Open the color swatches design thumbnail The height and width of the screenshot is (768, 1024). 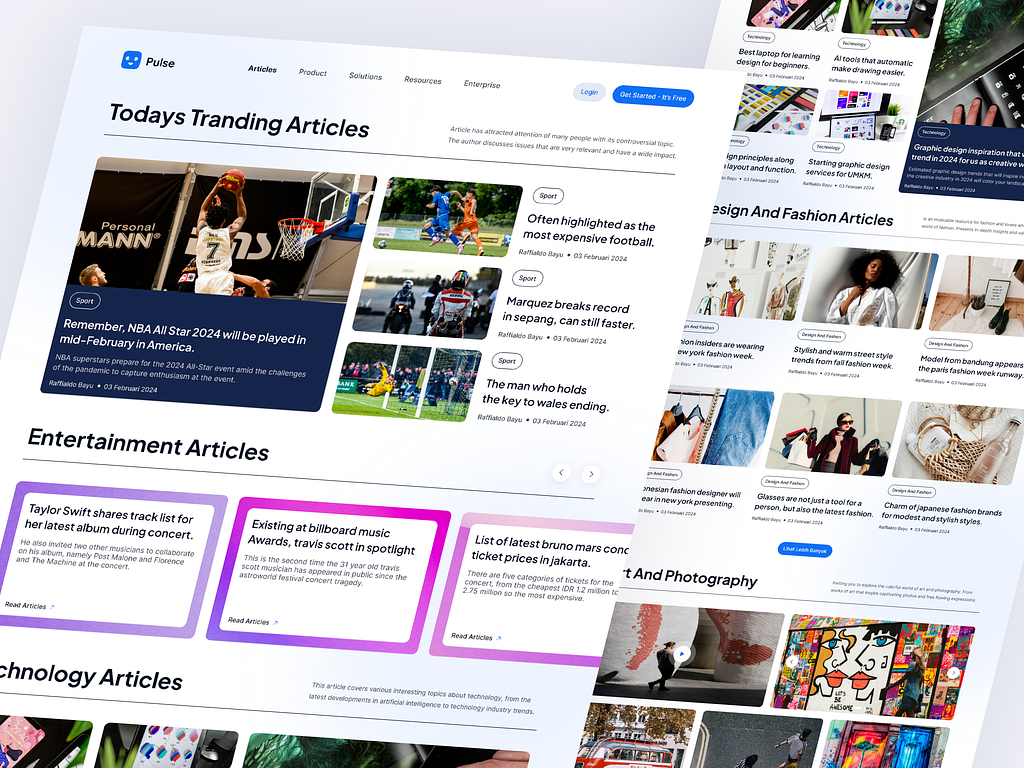(776, 109)
